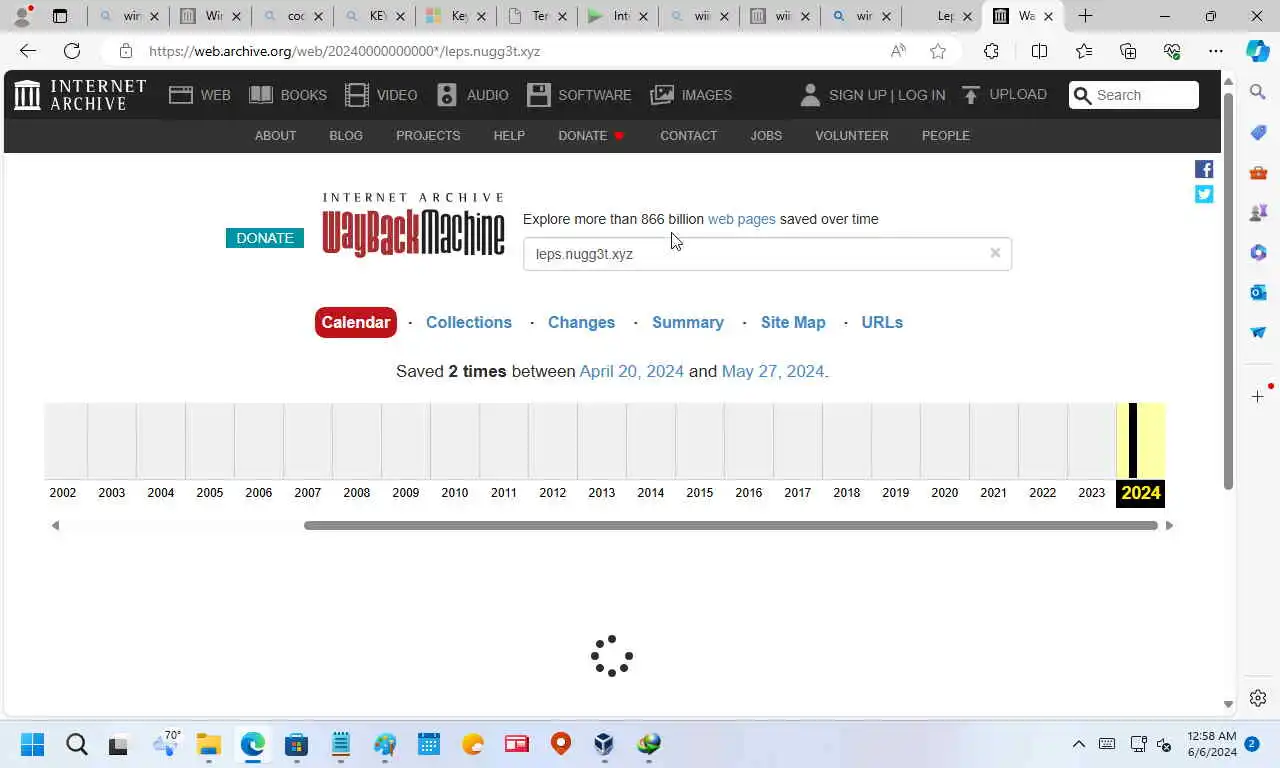Click the teal DONATE button
The height and width of the screenshot is (768, 1280).
(265, 238)
